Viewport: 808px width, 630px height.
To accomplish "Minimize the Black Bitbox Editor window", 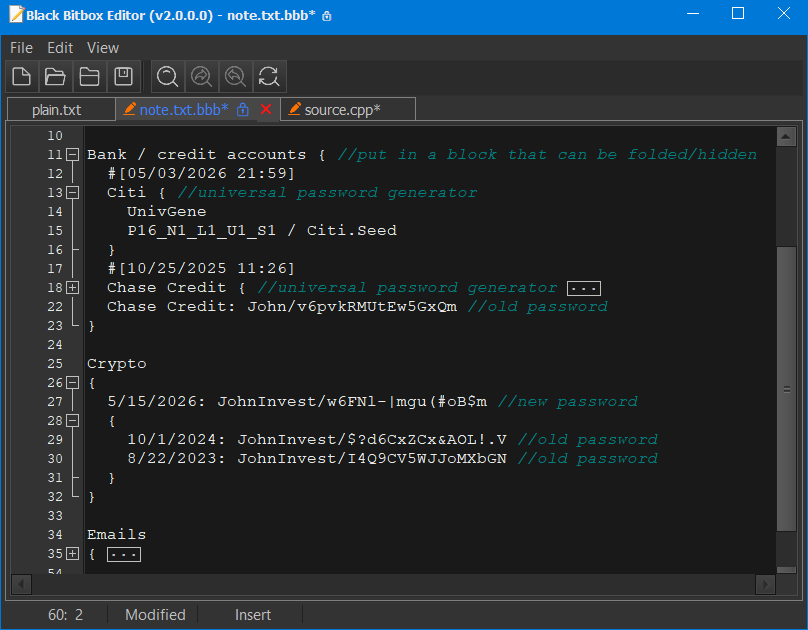I will (693, 14).
